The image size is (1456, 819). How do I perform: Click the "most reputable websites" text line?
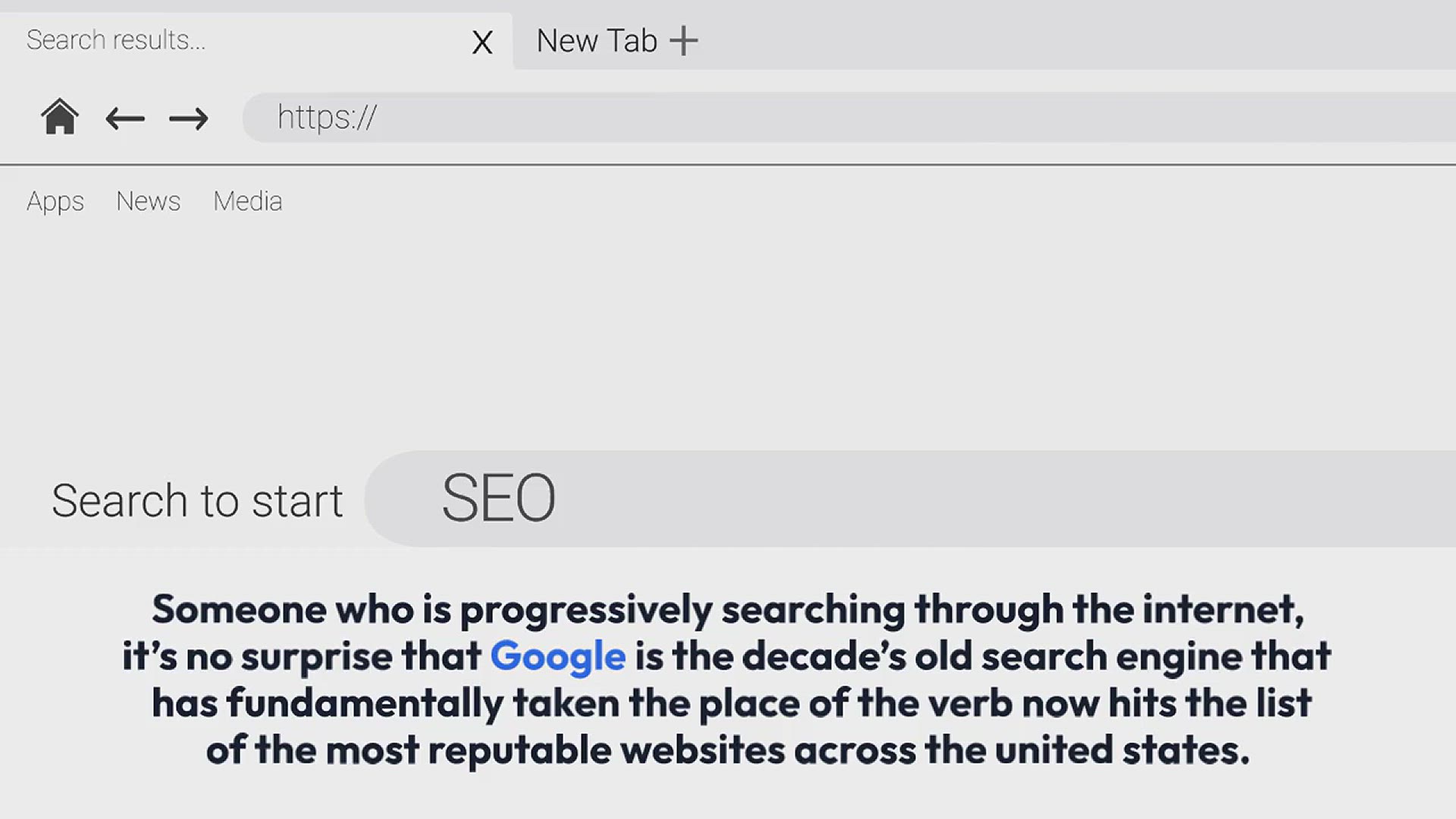728,751
